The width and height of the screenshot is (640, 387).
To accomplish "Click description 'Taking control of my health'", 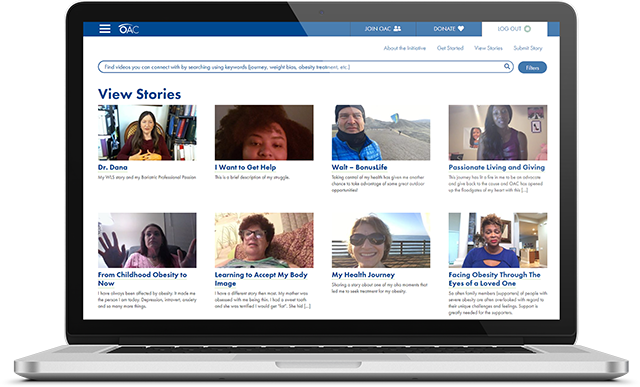I will [378, 184].
